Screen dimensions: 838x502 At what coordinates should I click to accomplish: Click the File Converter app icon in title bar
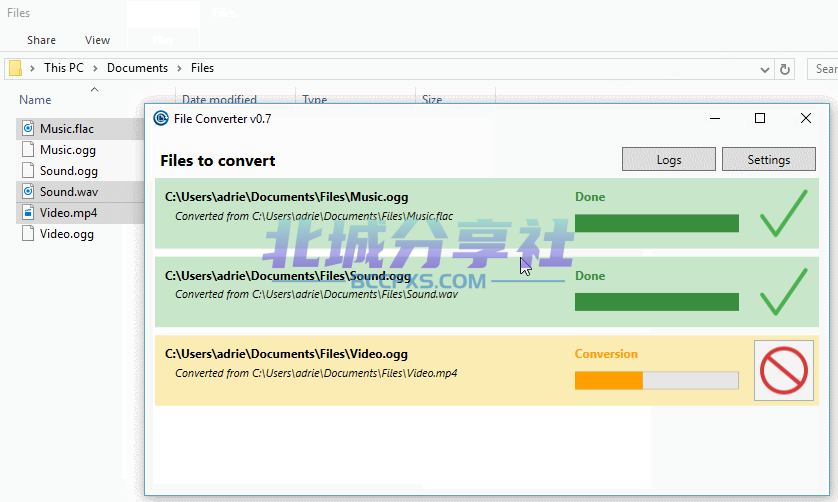(161, 118)
